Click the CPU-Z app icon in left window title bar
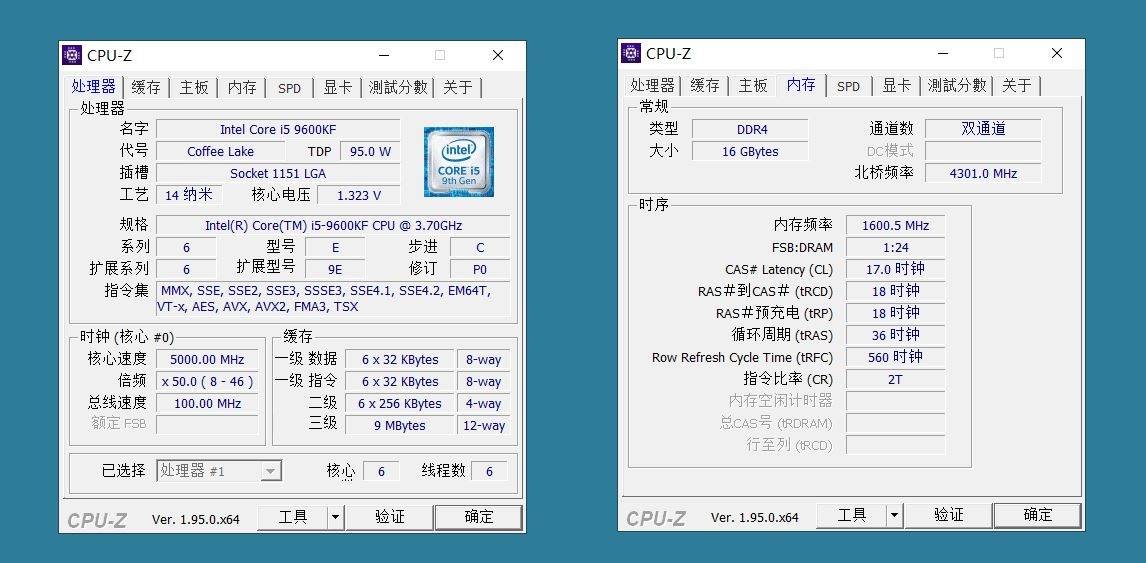Image resolution: width=1146 pixels, height=563 pixels. (x=72, y=55)
